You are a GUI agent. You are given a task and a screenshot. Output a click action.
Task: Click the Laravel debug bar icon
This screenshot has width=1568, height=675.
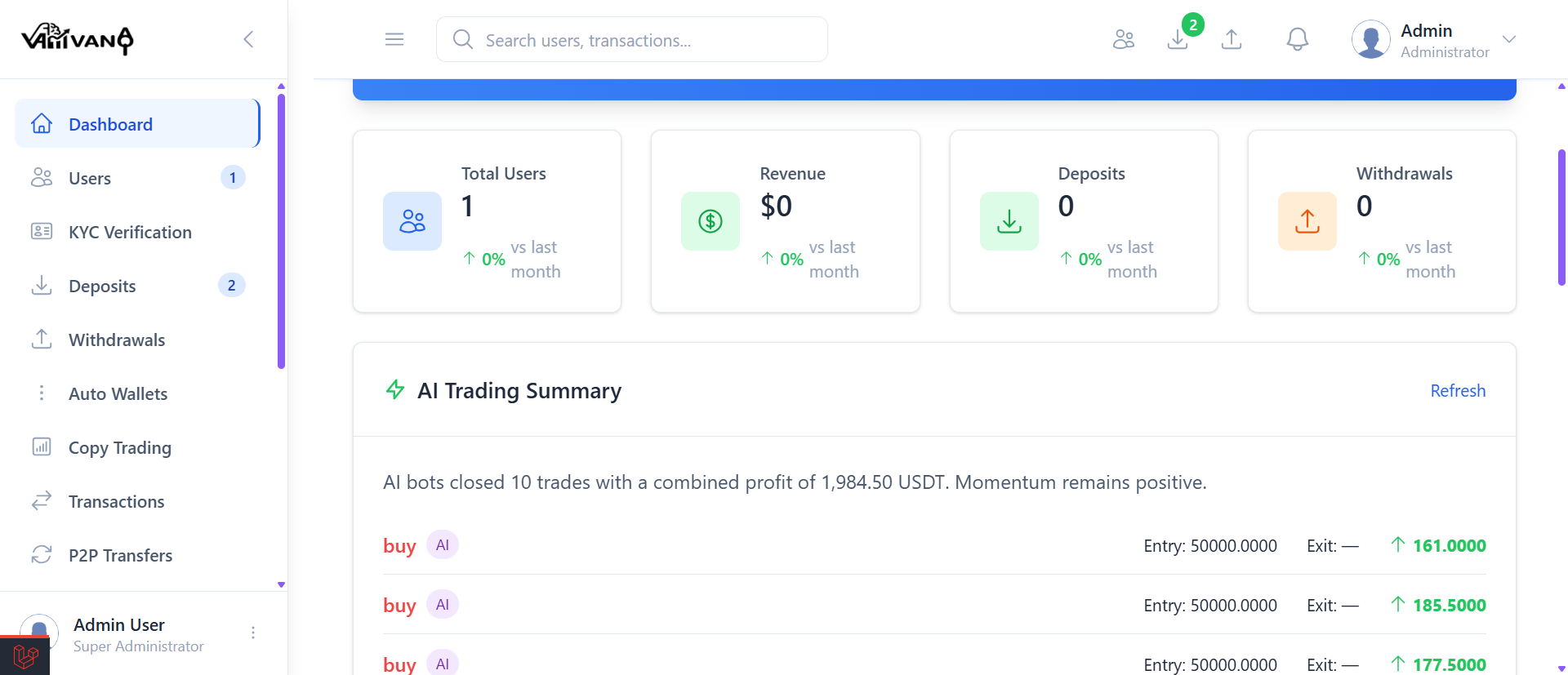[x=25, y=656]
